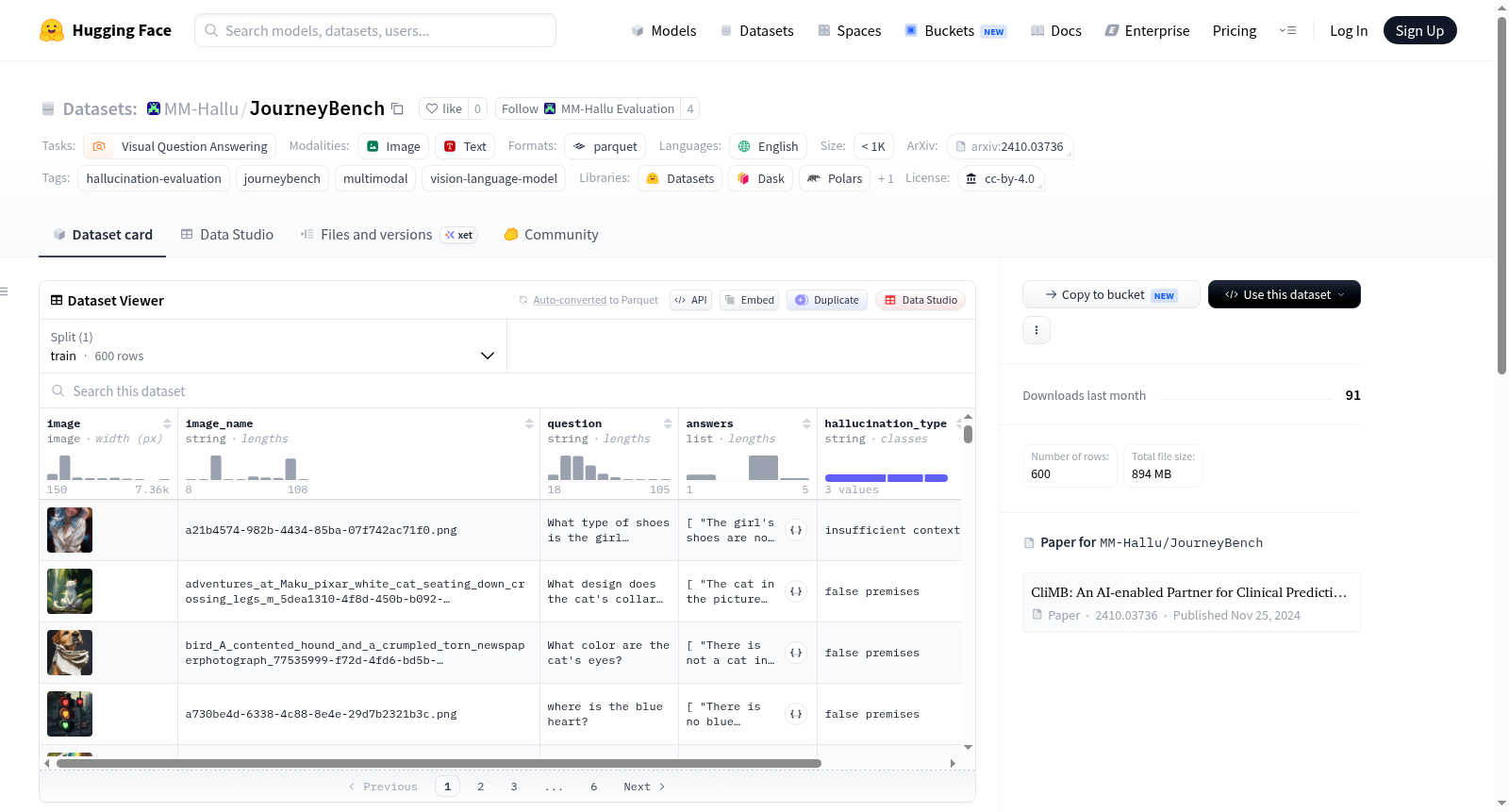The width and height of the screenshot is (1509, 812).
Task: Open Docs in top navigation
Action: coord(1055,30)
